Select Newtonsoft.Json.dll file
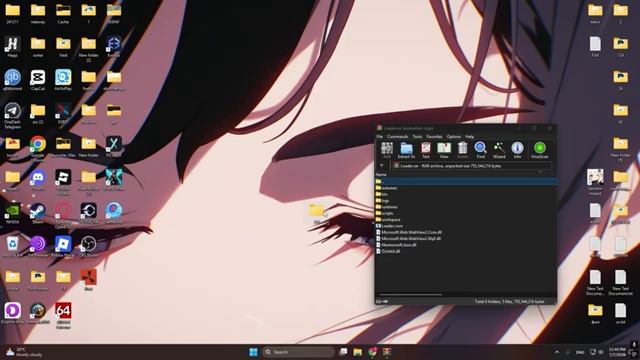Image resolution: width=640 pixels, height=360 pixels. coord(396,245)
